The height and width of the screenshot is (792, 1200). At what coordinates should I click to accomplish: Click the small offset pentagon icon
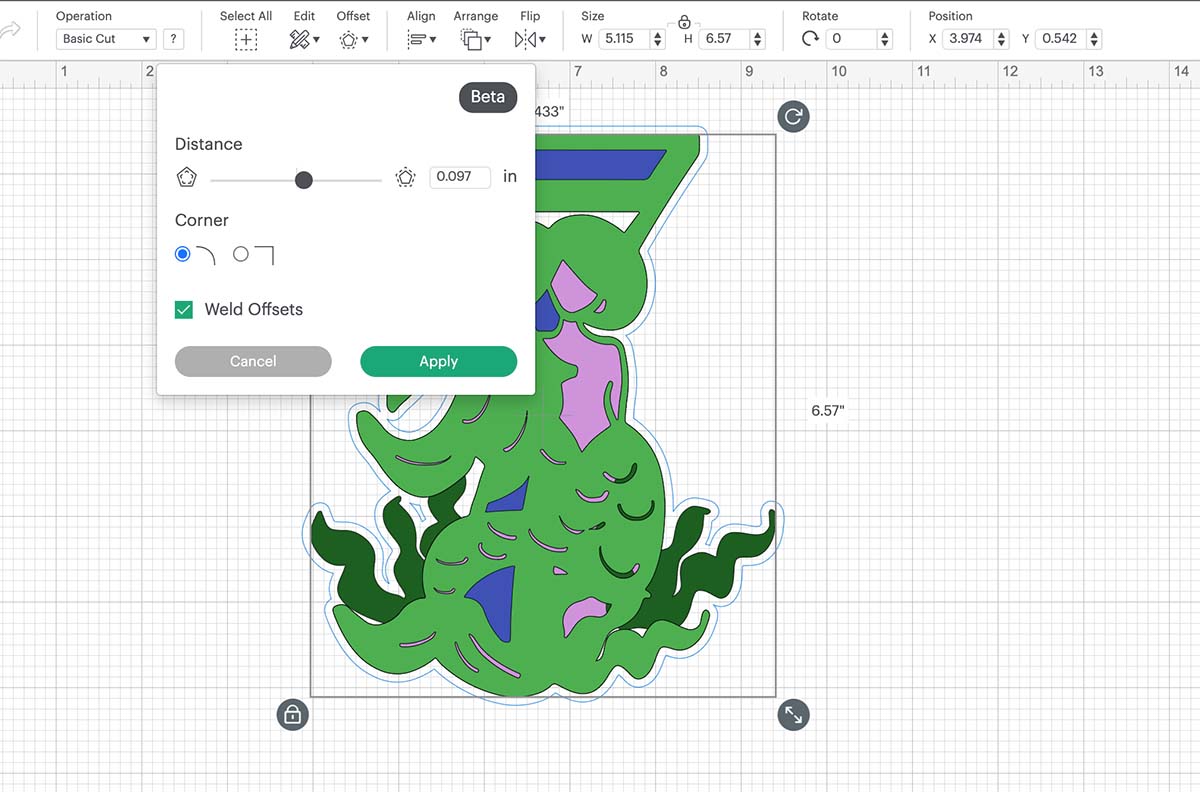[186, 177]
